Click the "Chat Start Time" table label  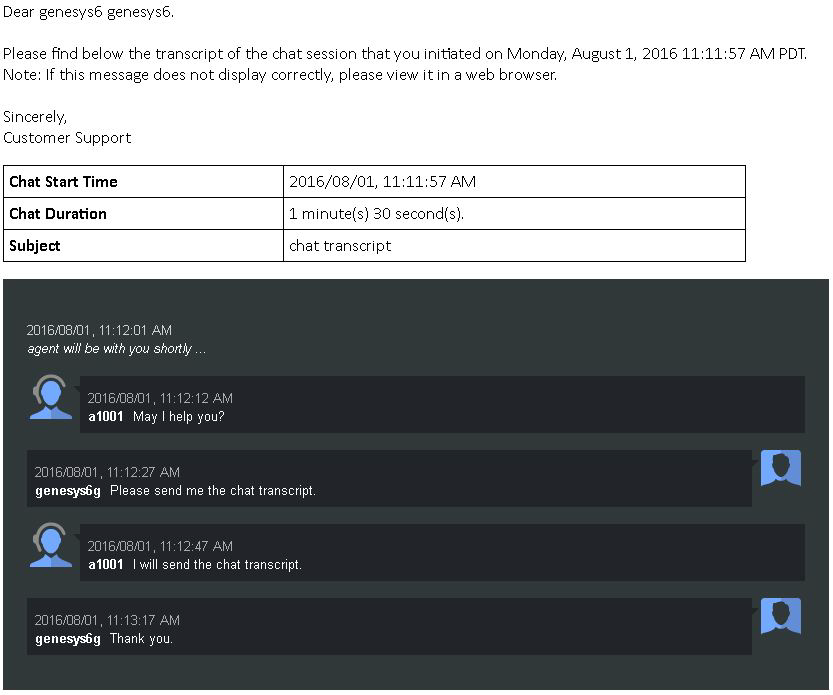tap(64, 182)
